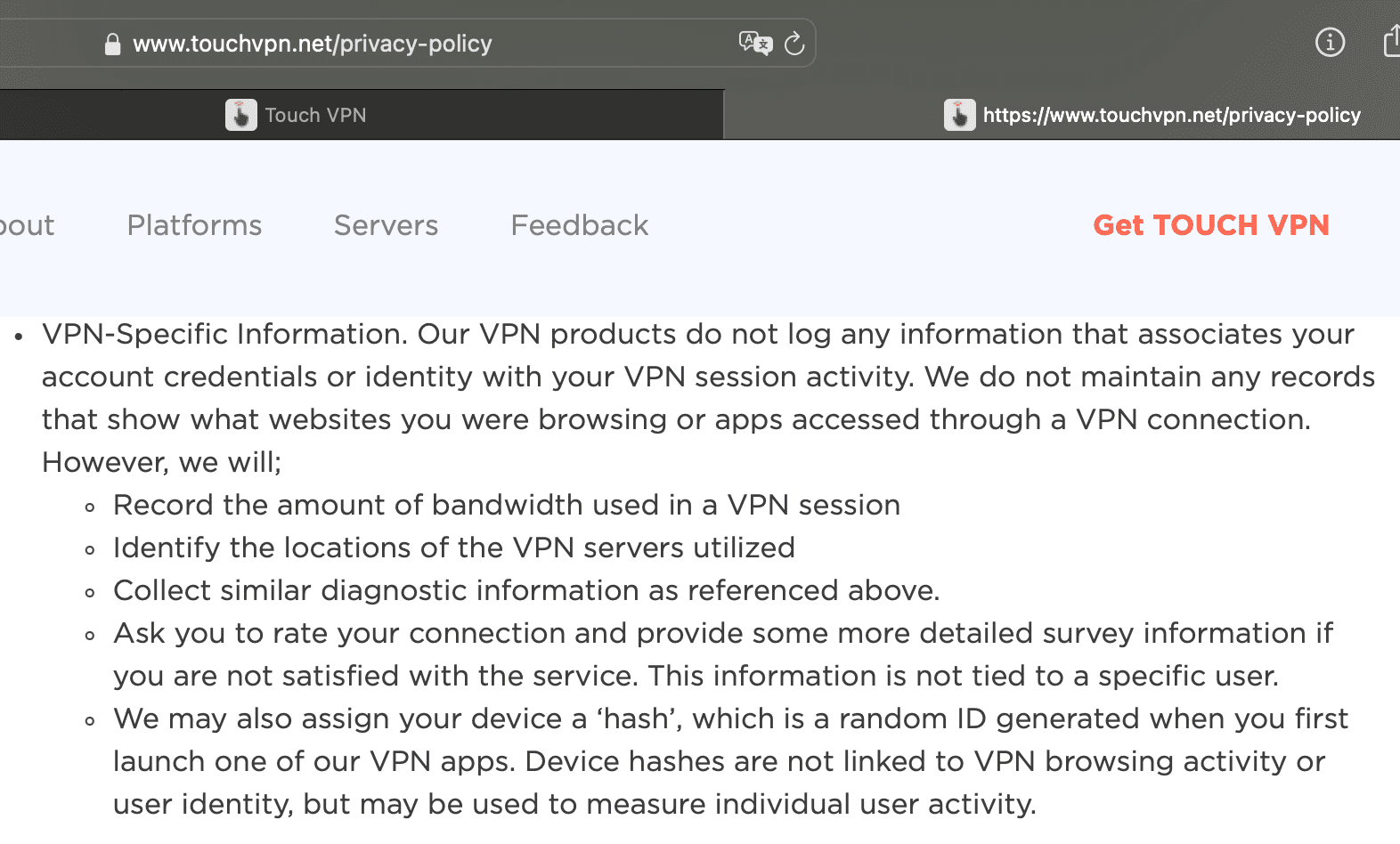1400x844 pixels.
Task: Click the 'Record the amount of bandwidth' line
Action: click(507, 505)
